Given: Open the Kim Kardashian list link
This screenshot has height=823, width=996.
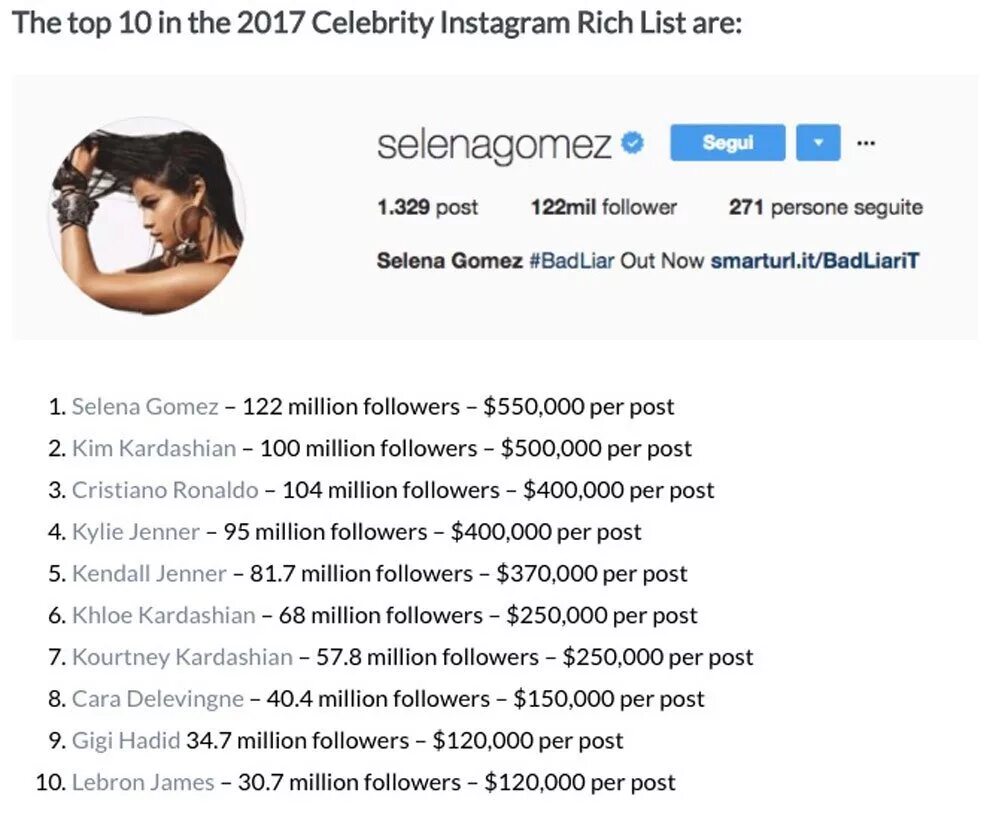Looking at the screenshot, I should tap(154, 449).
